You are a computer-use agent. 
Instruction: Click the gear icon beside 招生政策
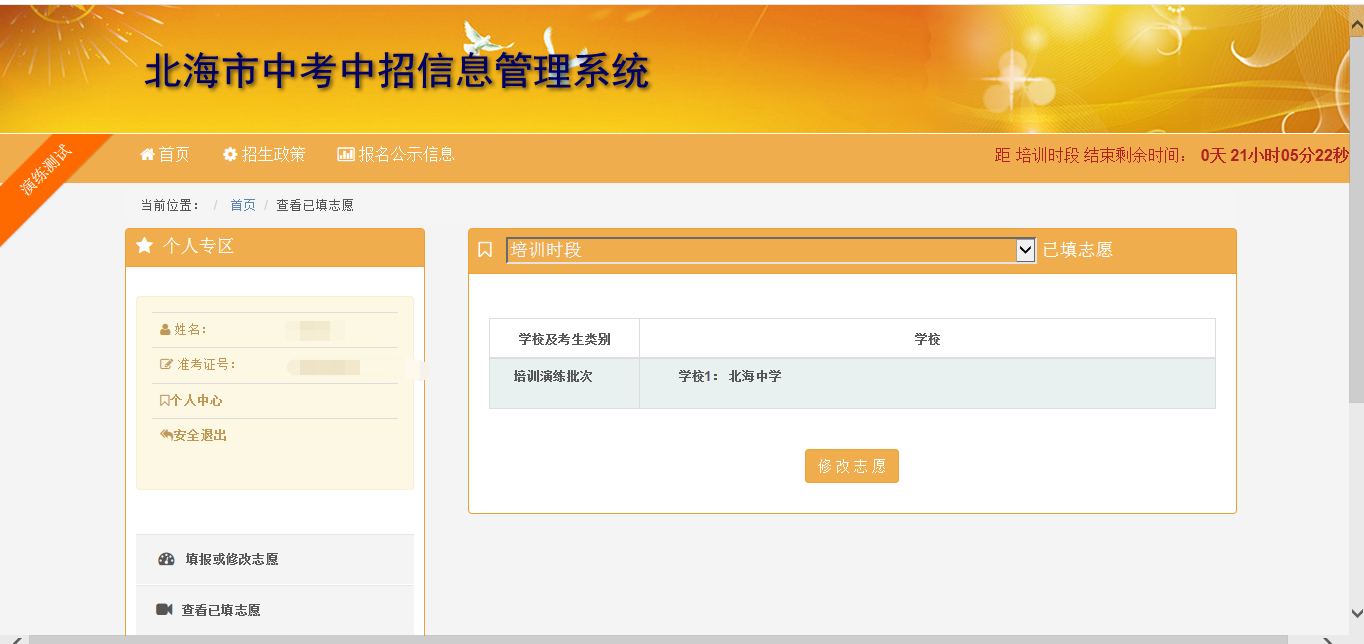pyautogui.click(x=230, y=154)
